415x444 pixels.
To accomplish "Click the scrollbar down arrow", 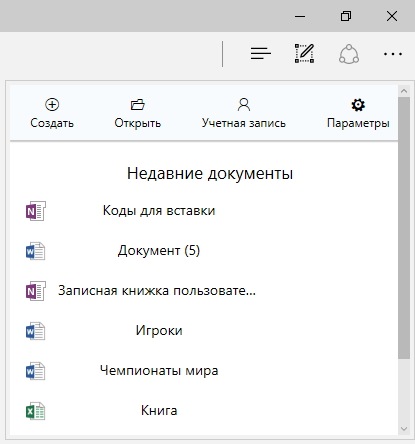I will tap(404, 429).
